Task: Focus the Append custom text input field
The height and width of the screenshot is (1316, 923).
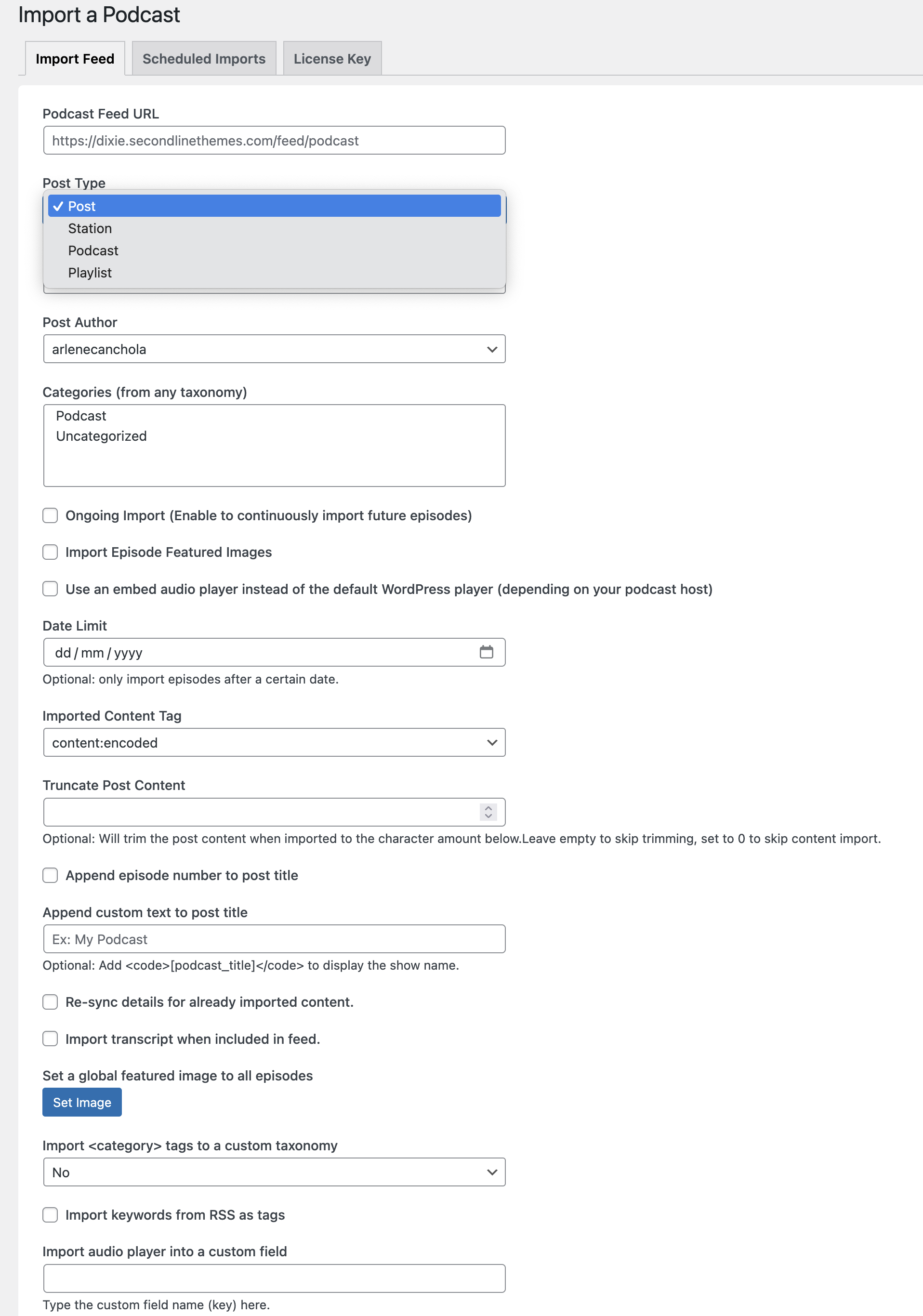Action: click(x=274, y=939)
